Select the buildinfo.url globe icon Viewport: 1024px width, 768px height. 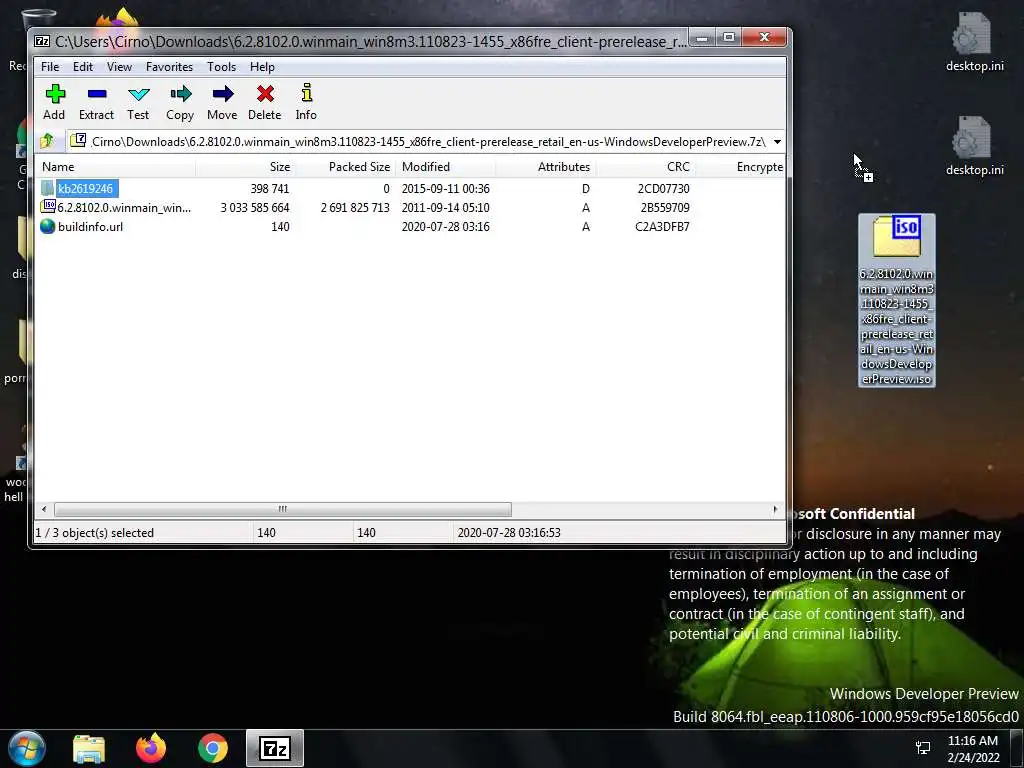pos(48,227)
